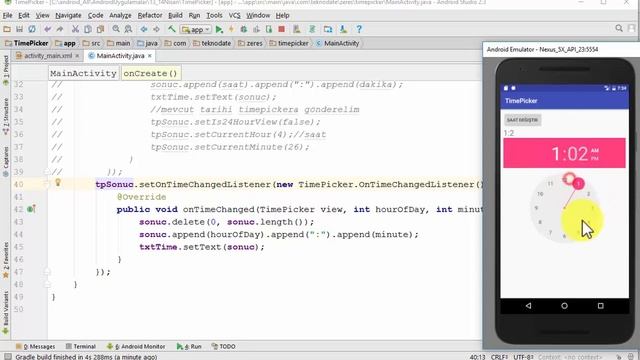Screen dimensions: 640x360
Task: Click the red Stop icon
Action: [281, 29]
